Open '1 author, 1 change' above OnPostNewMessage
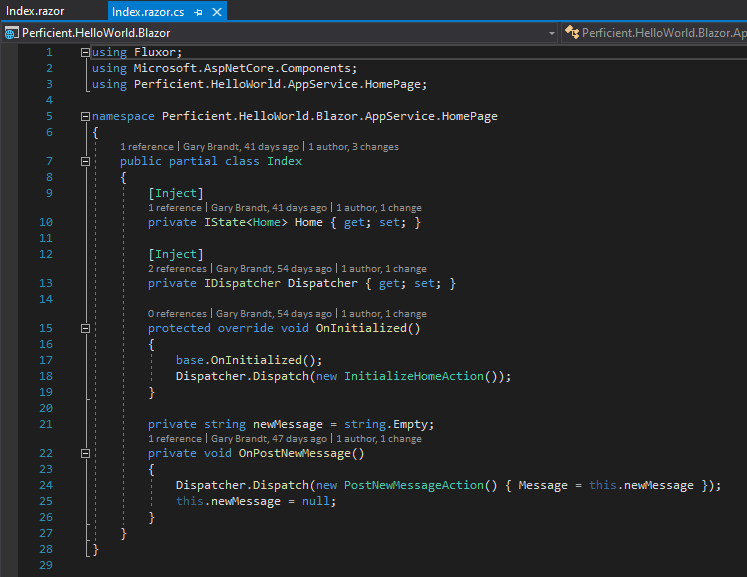The height and width of the screenshot is (577, 747). pyautogui.click(x=379, y=438)
